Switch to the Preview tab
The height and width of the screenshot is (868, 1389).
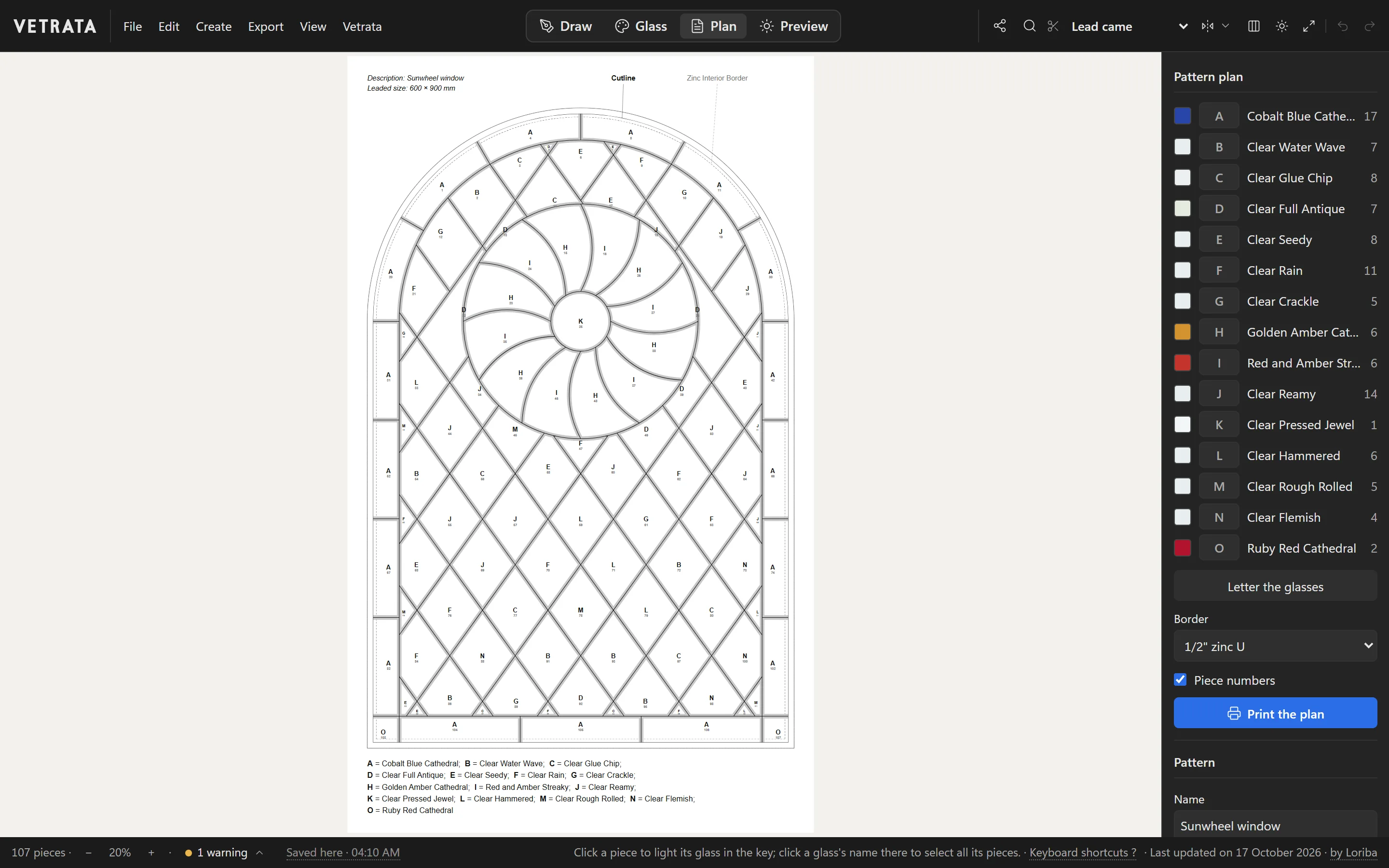(794, 26)
